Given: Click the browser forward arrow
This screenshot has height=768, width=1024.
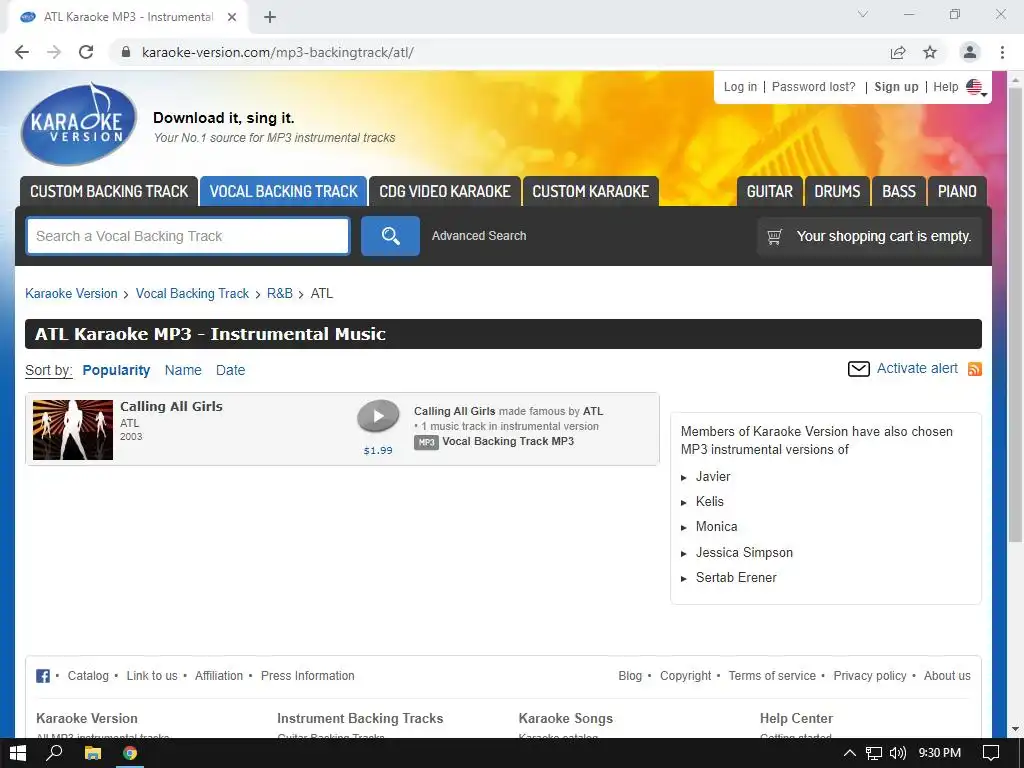Looking at the screenshot, I should tap(54, 52).
